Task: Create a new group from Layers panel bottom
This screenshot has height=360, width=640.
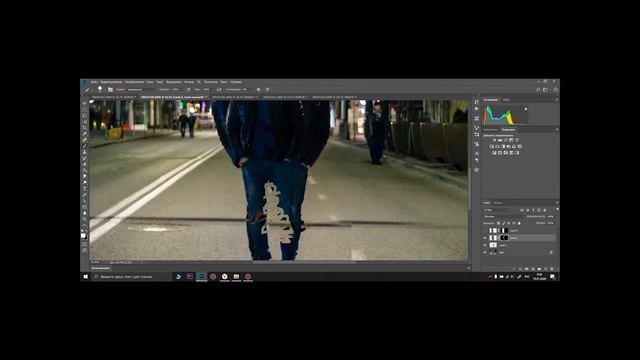Action: 539,269
